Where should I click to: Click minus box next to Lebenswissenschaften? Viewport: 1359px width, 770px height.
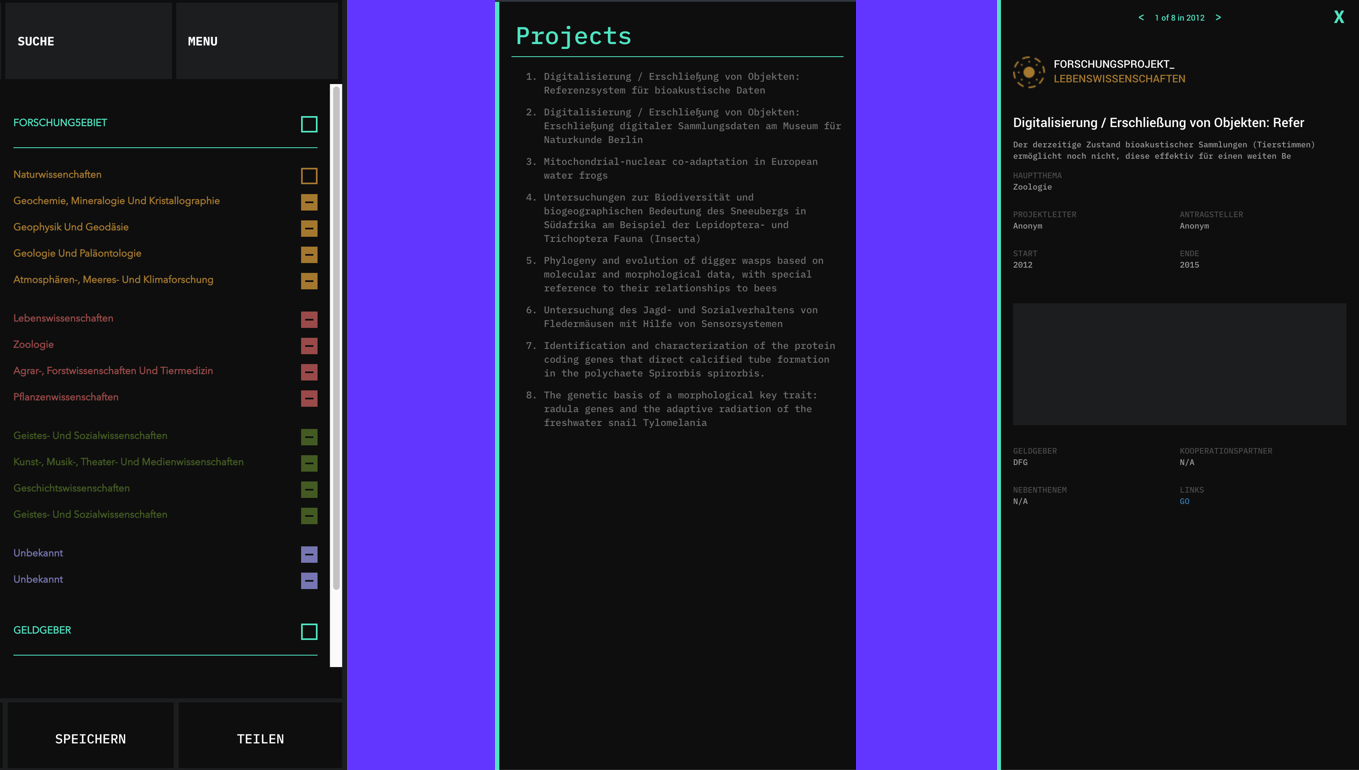tap(309, 320)
